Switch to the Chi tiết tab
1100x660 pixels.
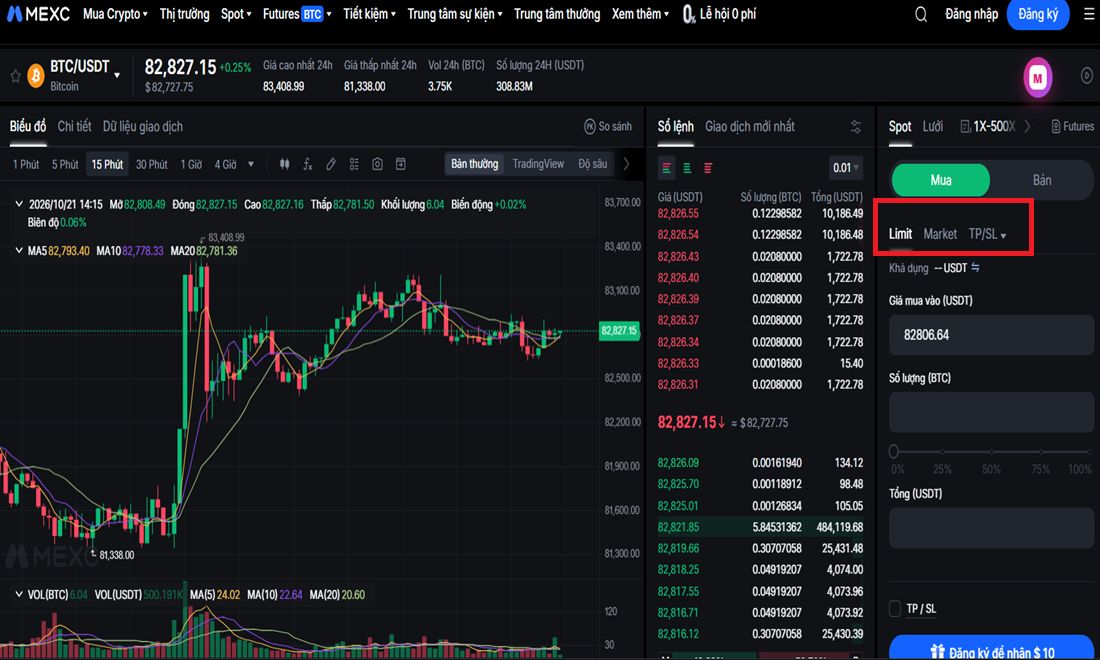click(74, 126)
